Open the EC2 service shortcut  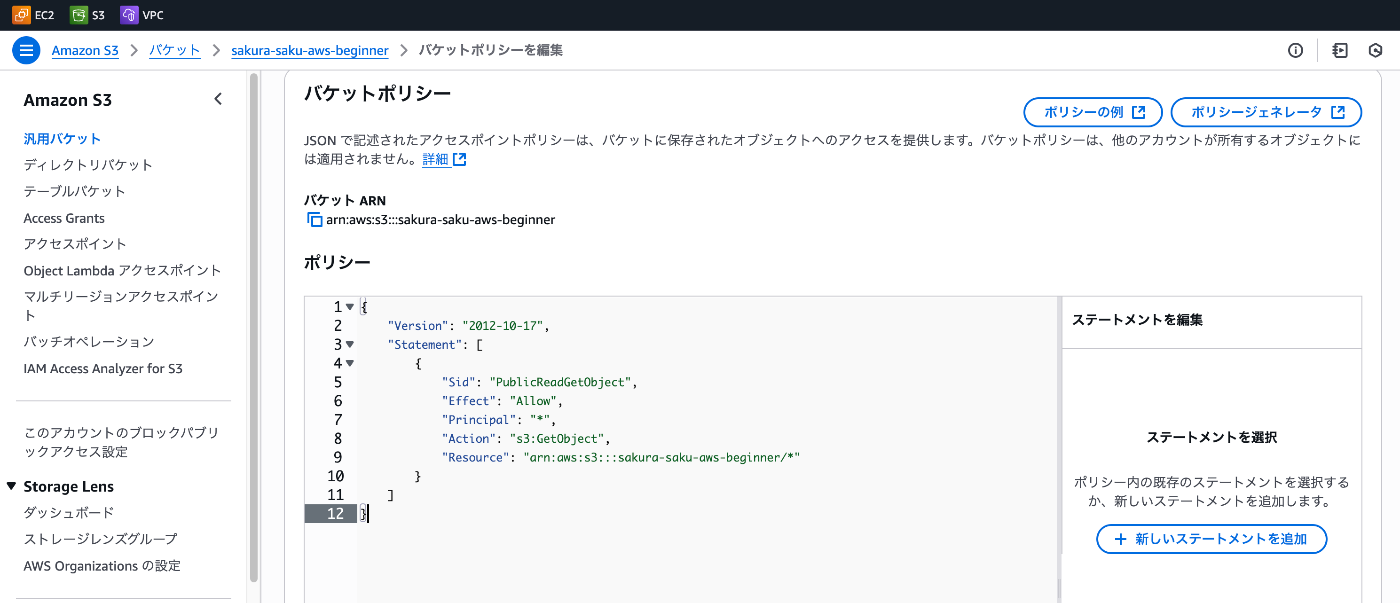pos(33,15)
